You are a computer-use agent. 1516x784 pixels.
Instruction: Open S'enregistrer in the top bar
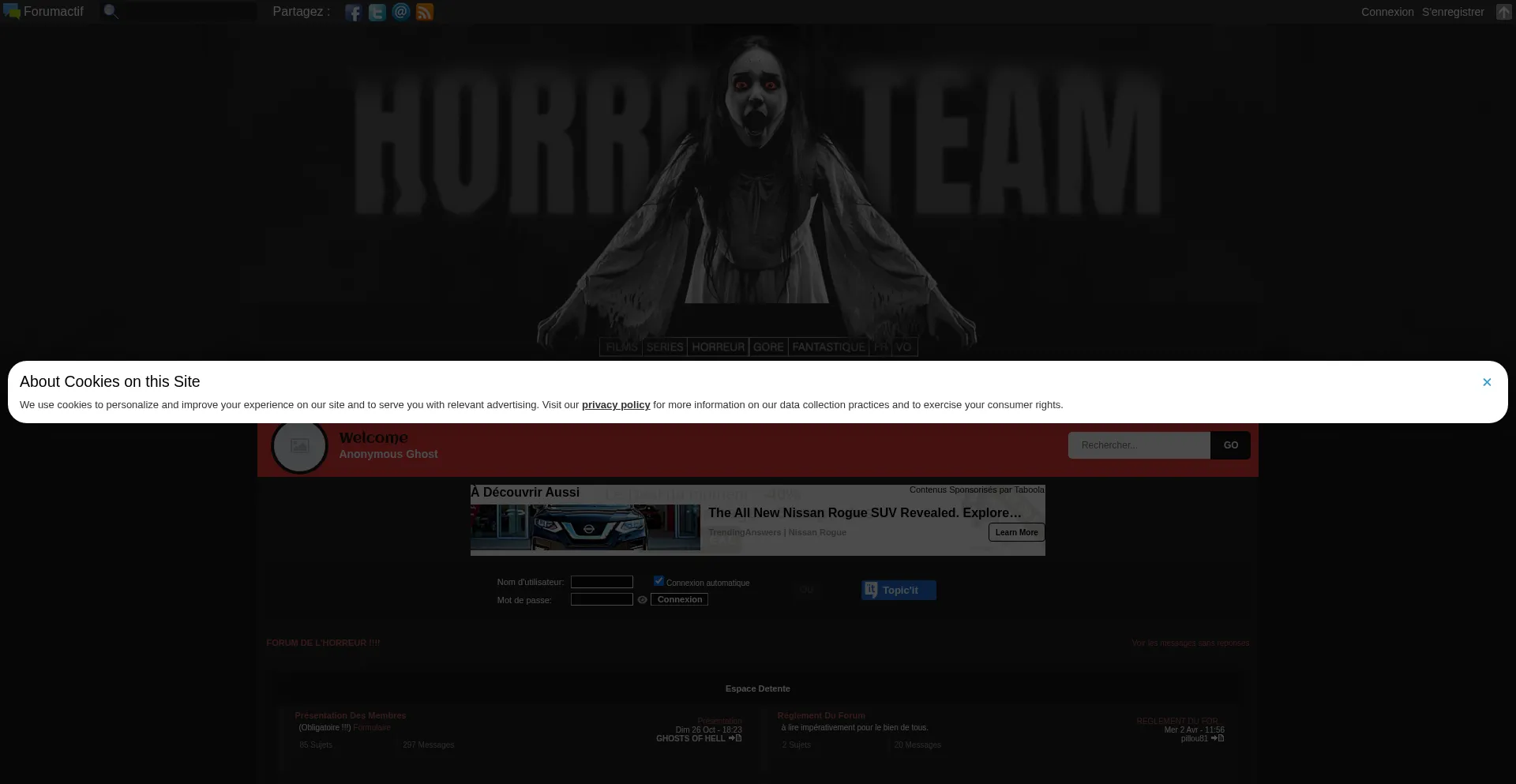click(x=1453, y=12)
